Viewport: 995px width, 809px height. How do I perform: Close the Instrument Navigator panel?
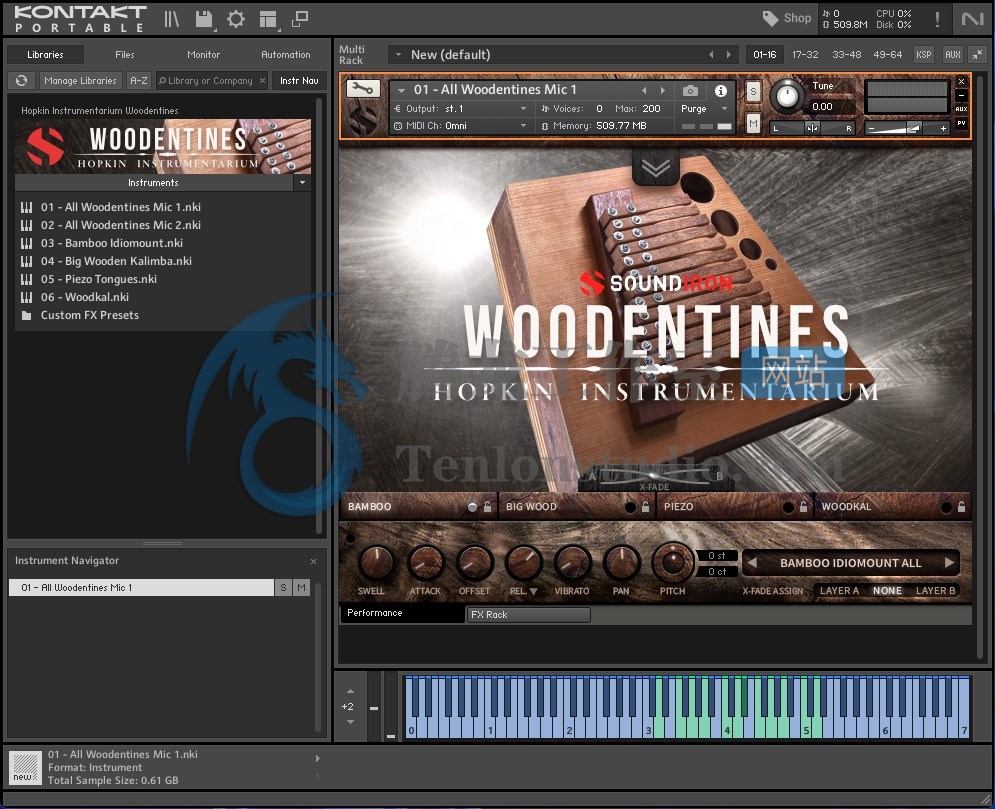[313, 562]
